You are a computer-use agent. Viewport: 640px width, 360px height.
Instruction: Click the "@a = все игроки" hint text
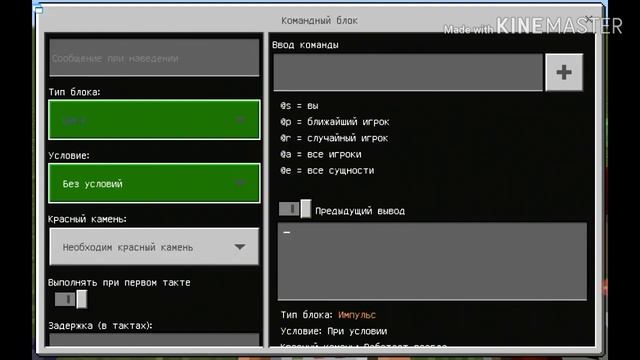click(320, 154)
